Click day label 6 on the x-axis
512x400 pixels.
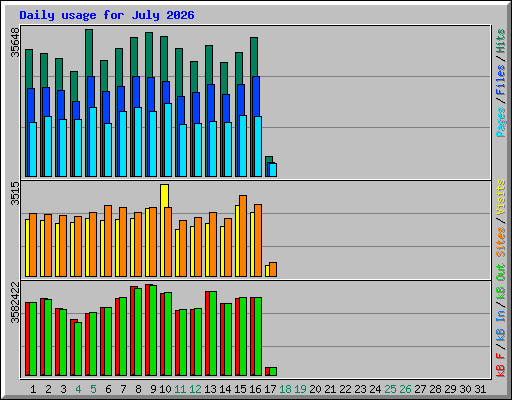(x=108, y=389)
